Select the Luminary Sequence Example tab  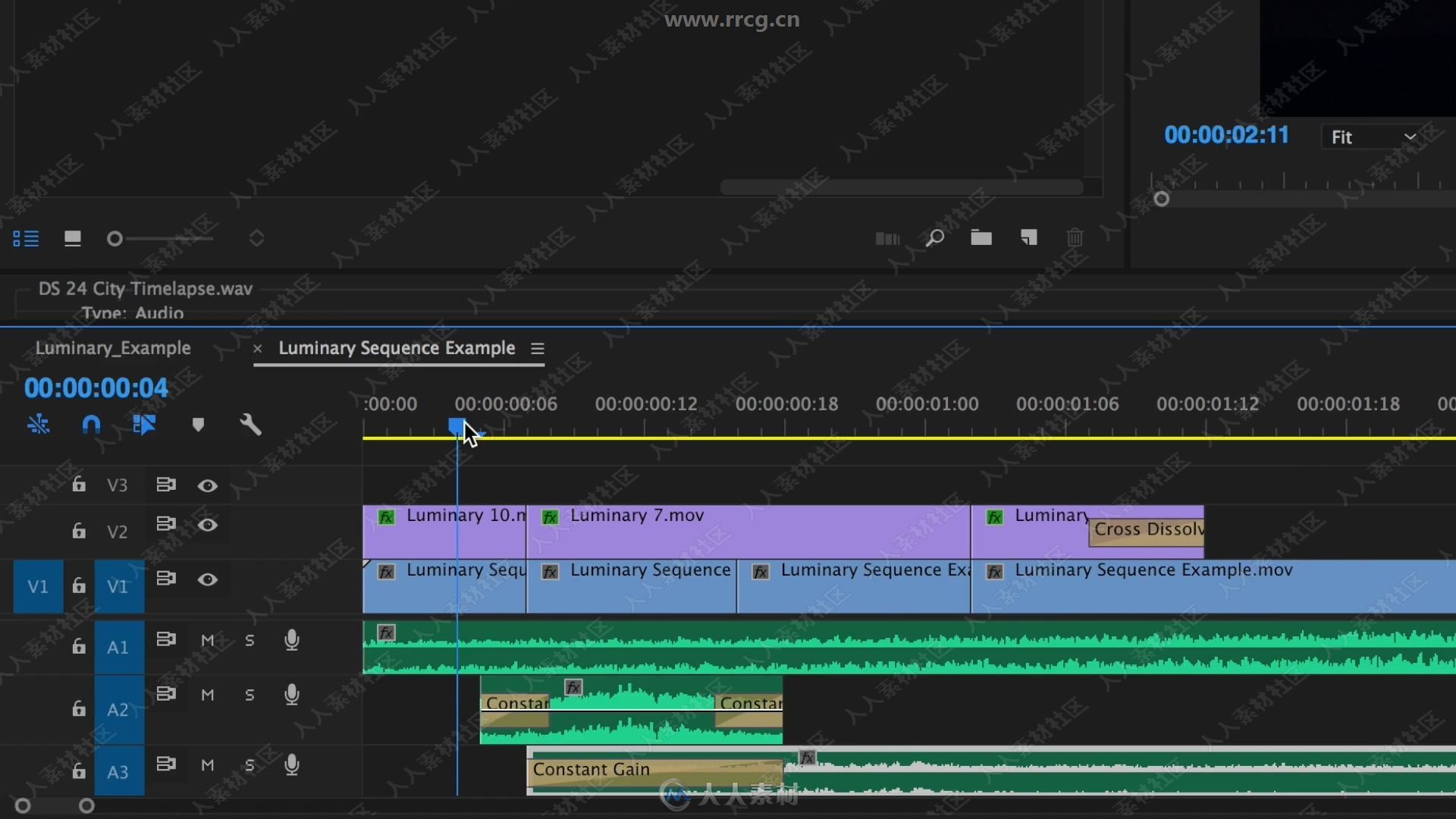397,348
